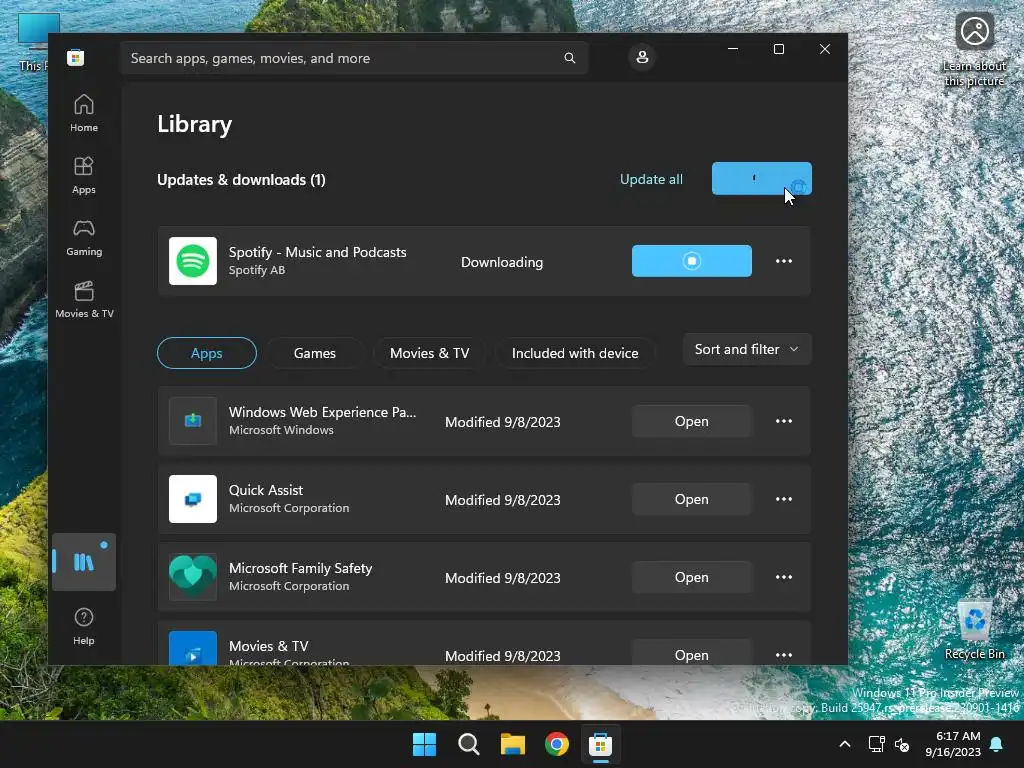Click the Spotify app icon
1024x768 pixels.
pyautogui.click(x=193, y=261)
